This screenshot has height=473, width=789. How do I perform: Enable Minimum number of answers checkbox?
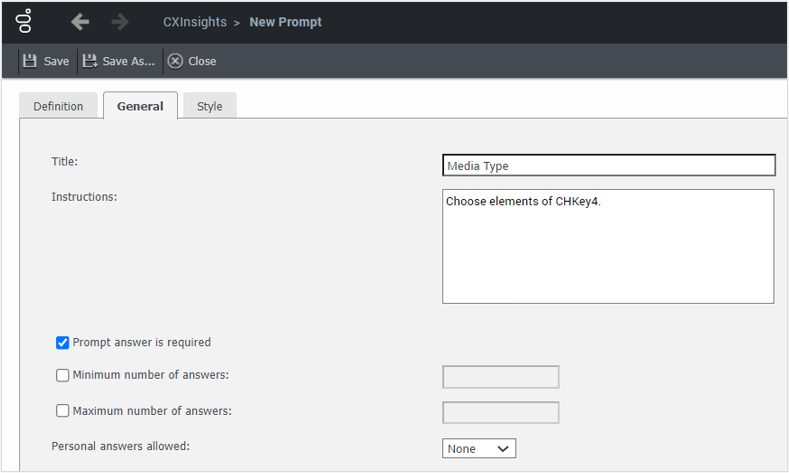click(x=63, y=376)
